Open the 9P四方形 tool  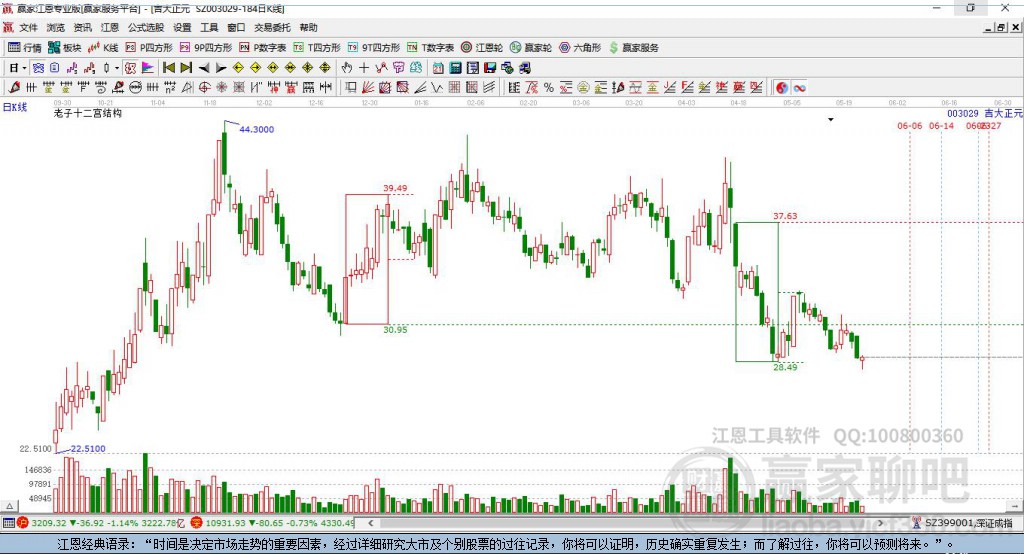(x=206, y=48)
